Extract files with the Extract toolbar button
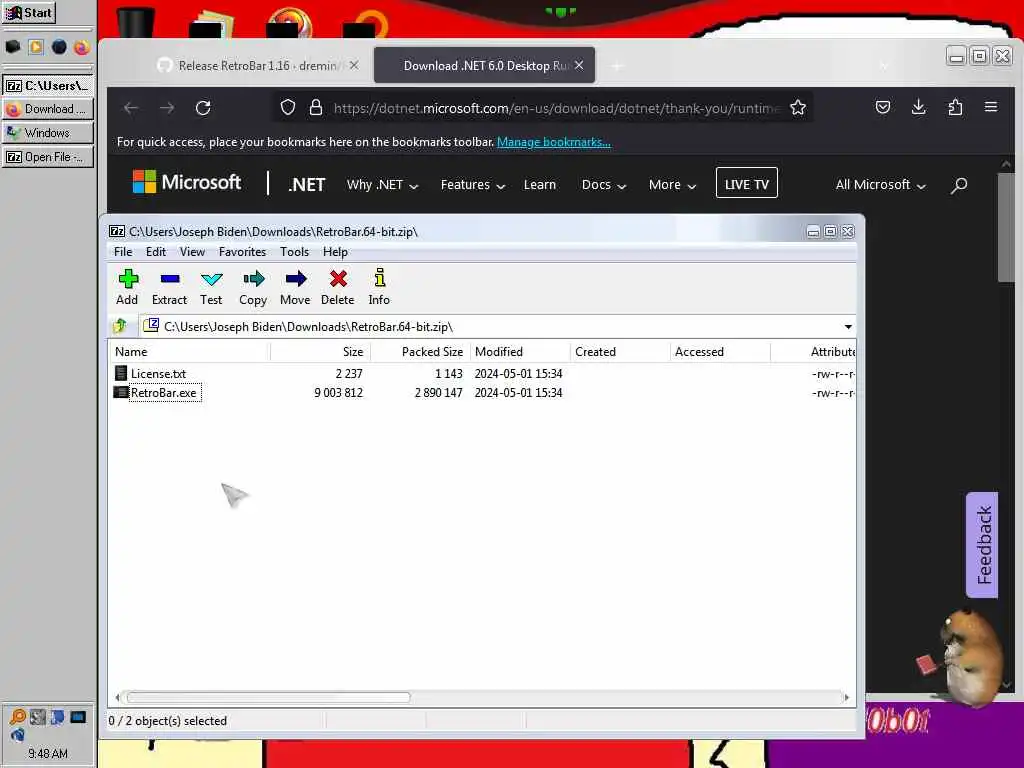 pyautogui.click(x=169, y=287)
